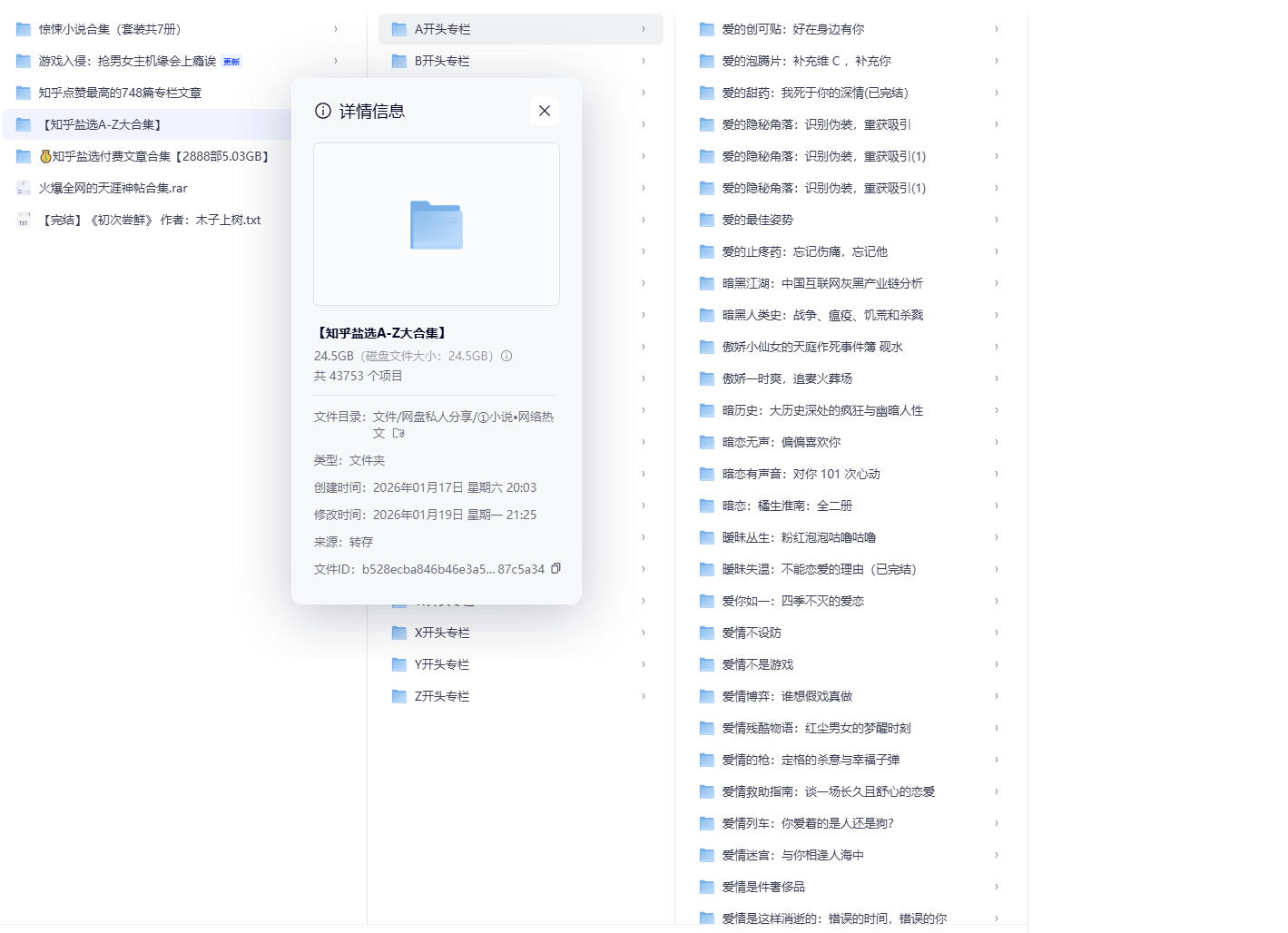Expand the chevron for 惊悚小说合集（套装共7册）

(335, 29)
